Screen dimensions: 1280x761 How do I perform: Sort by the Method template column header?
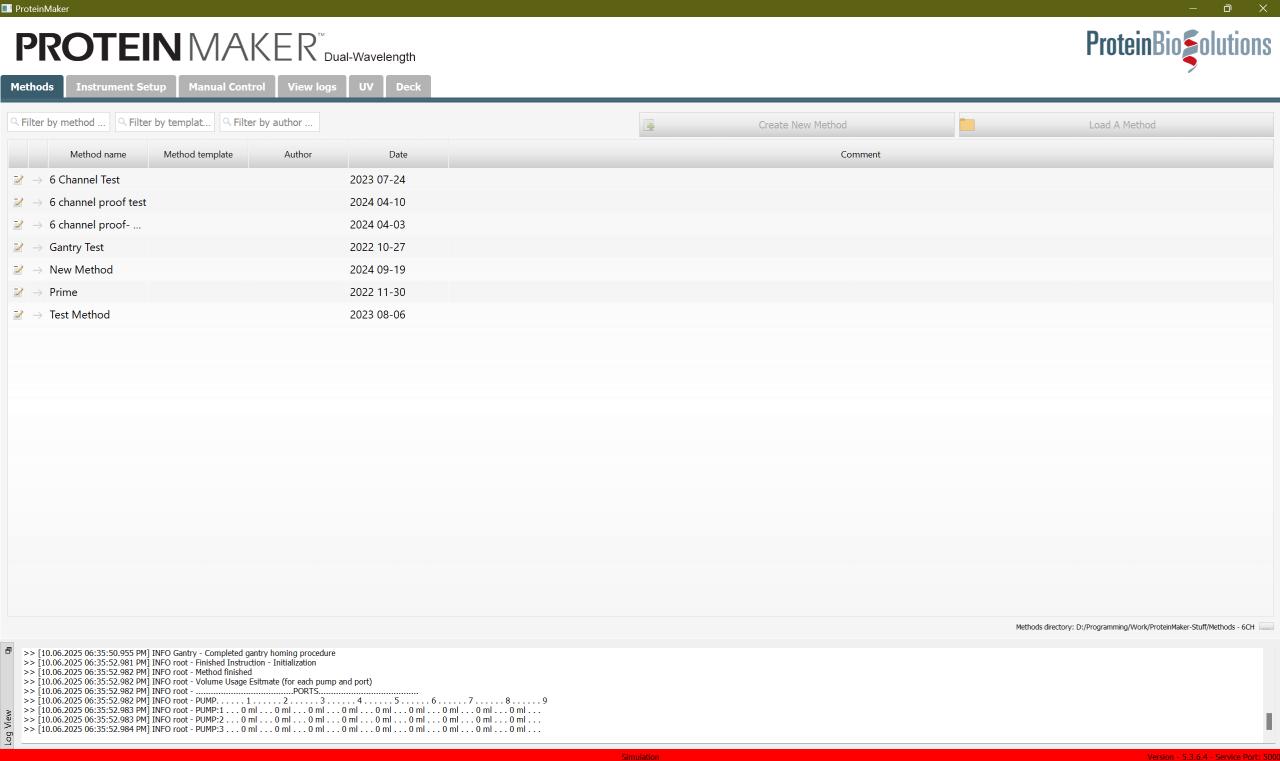[x=198, y=154]
